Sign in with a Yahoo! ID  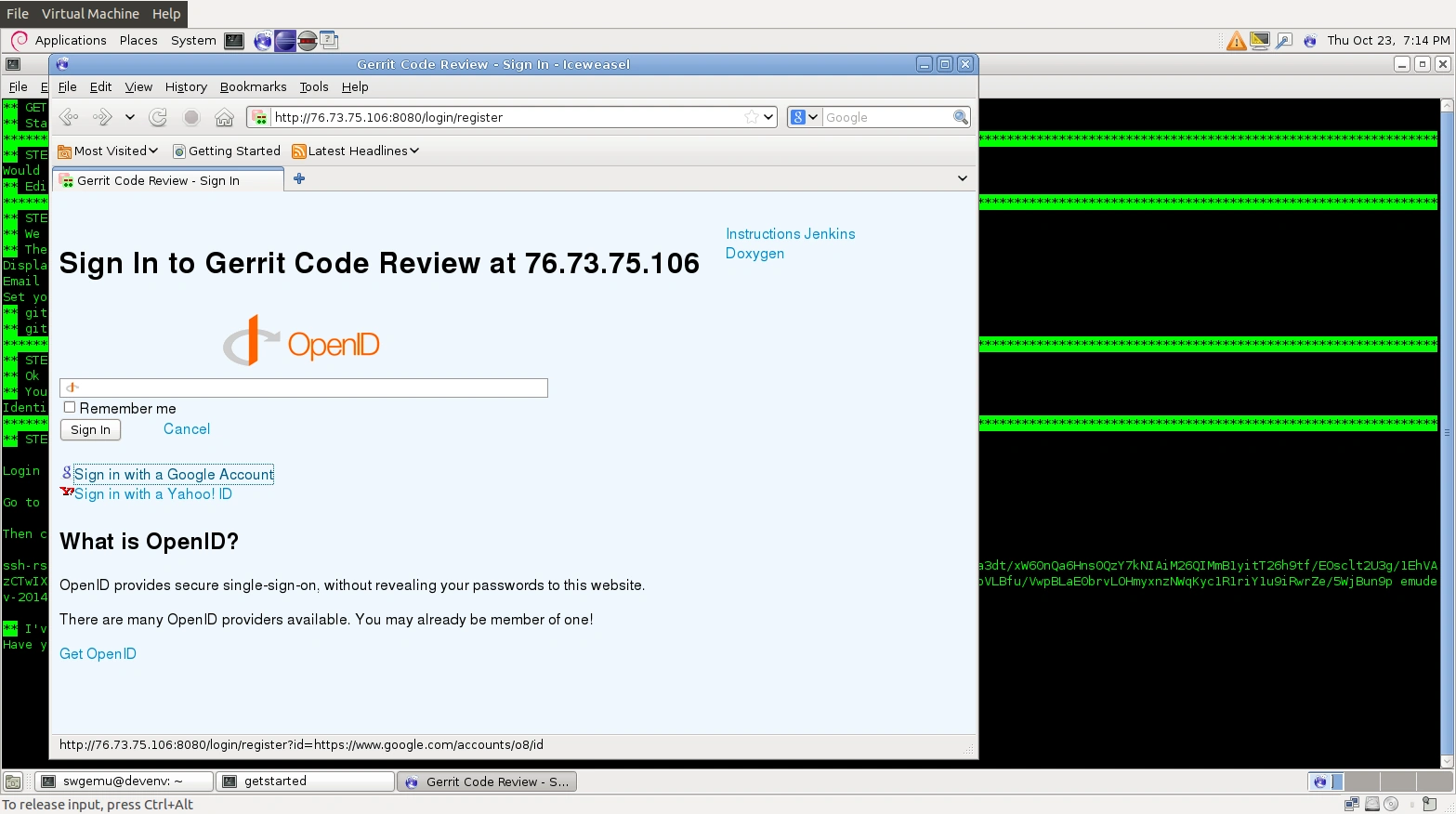[153, 494]
